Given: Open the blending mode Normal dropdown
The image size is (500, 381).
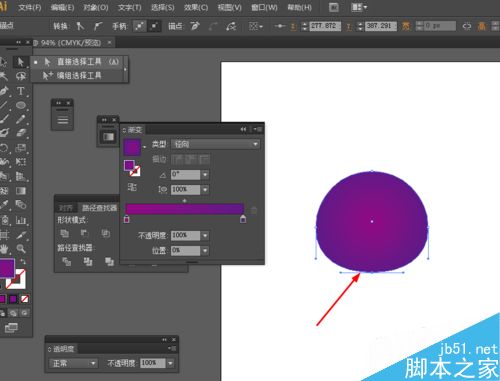Looking at the screenshot, I should point(73,363).
